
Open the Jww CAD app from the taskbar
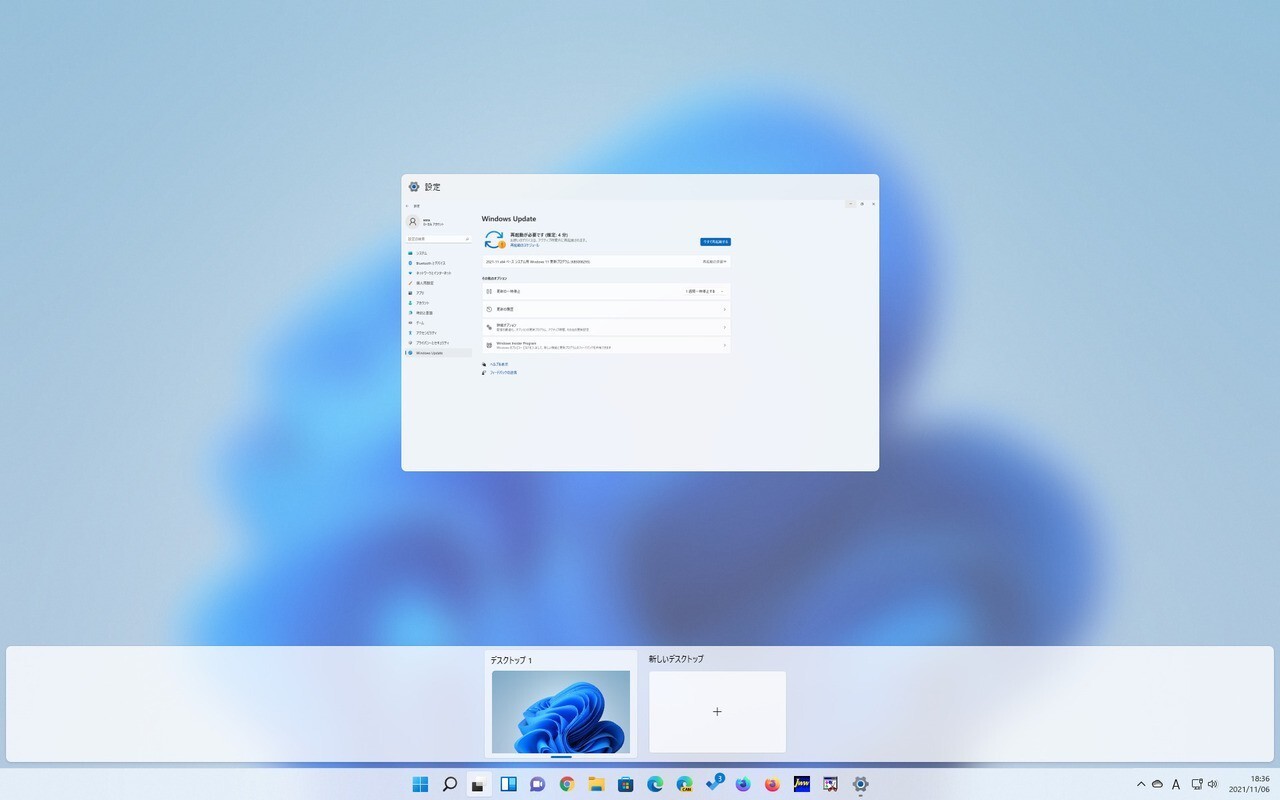click(801, 784)
